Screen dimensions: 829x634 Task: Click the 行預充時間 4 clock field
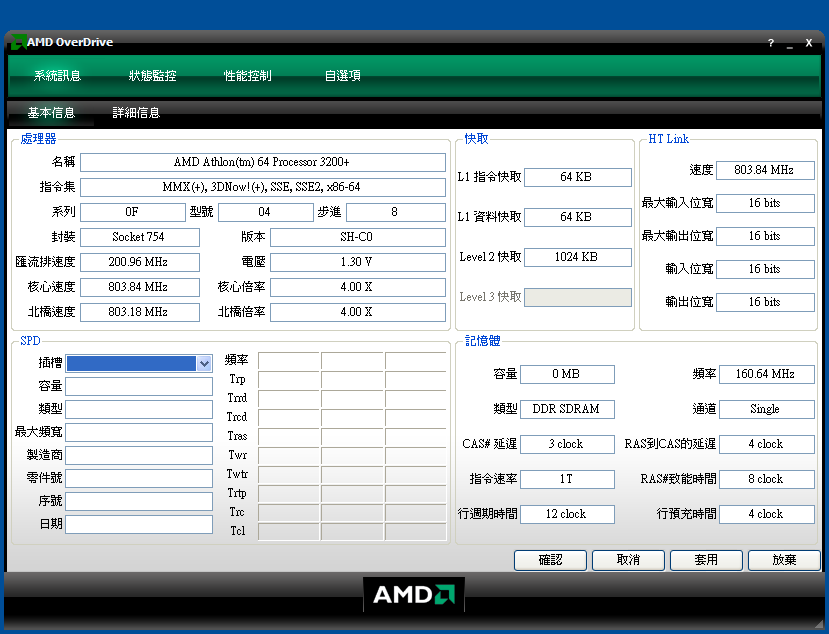coord(767,514)
